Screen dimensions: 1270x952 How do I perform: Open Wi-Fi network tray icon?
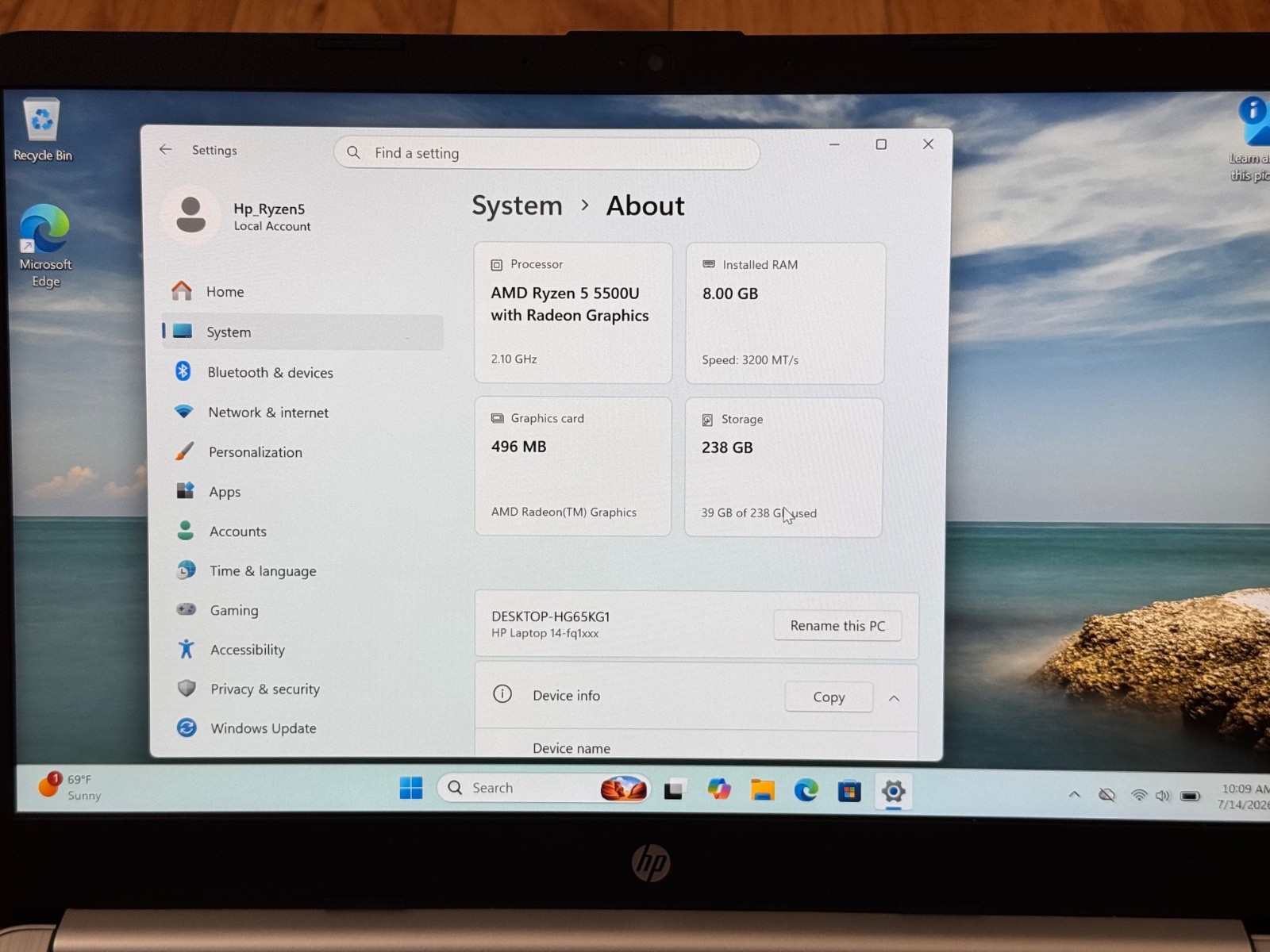coord(1139,795)
